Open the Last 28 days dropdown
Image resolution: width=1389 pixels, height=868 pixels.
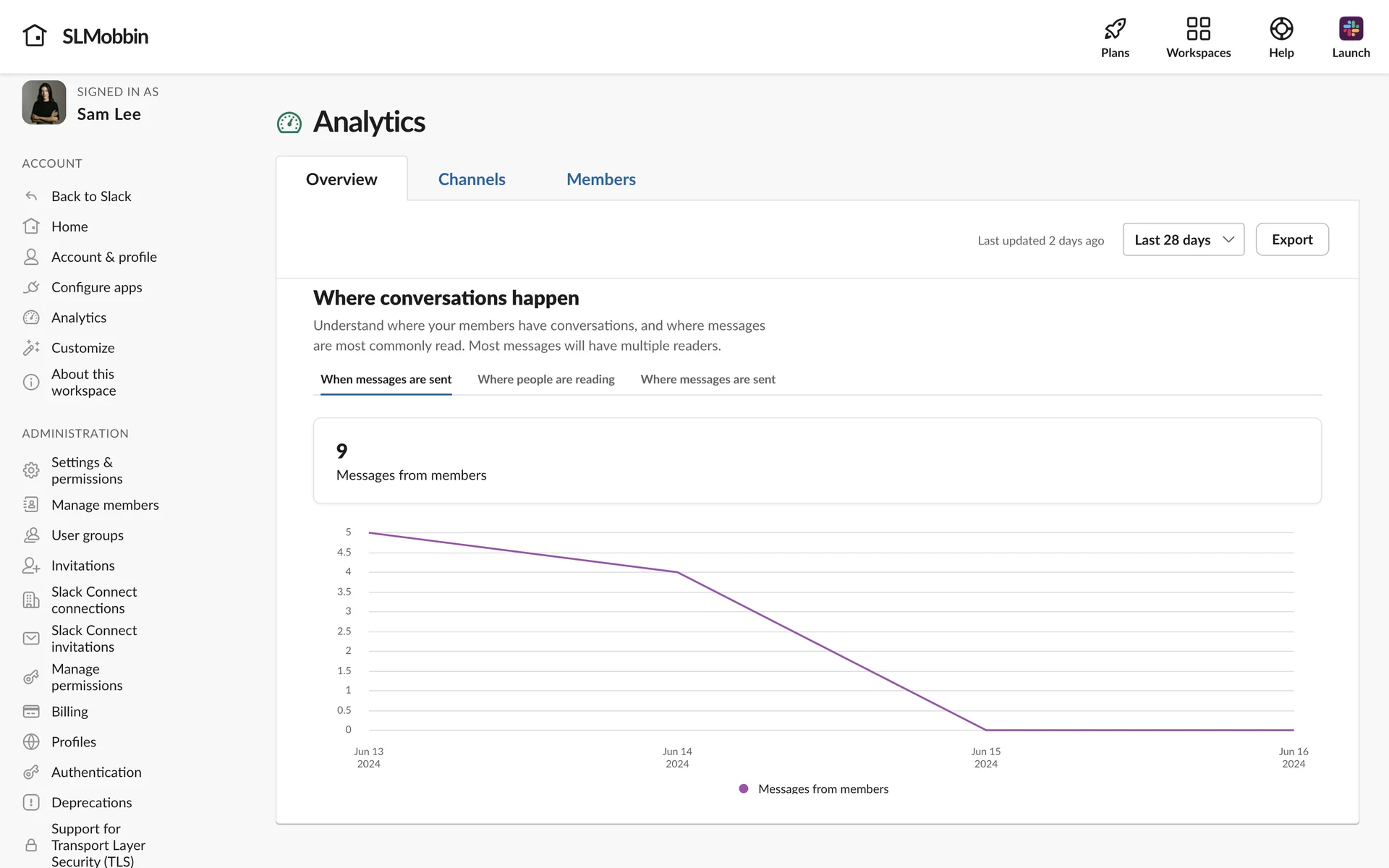pos(1183,239)
